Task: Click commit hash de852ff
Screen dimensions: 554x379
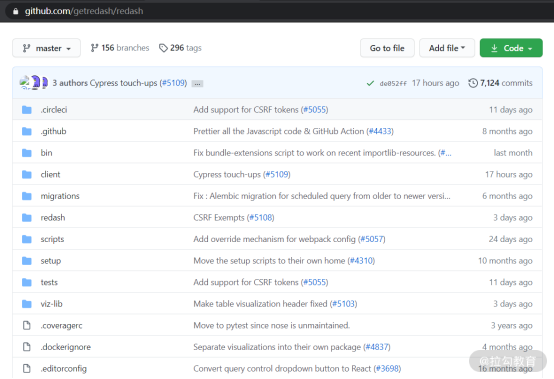Action: (393, 83)
